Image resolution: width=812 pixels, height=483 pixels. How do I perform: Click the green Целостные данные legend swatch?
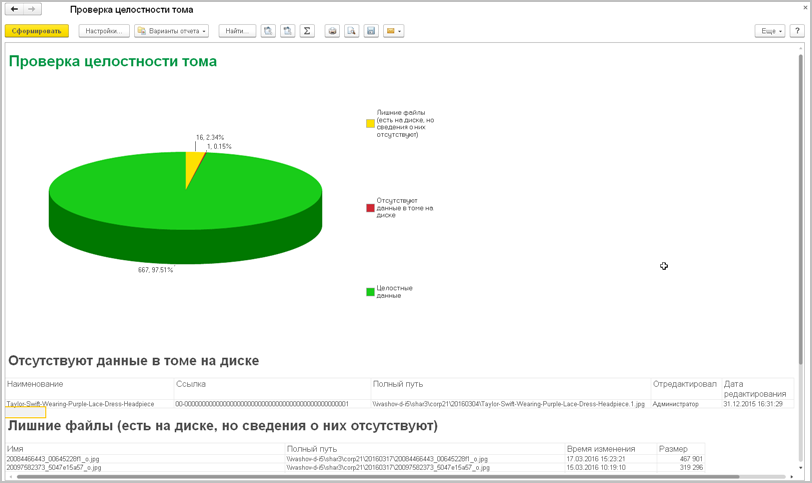370,292
